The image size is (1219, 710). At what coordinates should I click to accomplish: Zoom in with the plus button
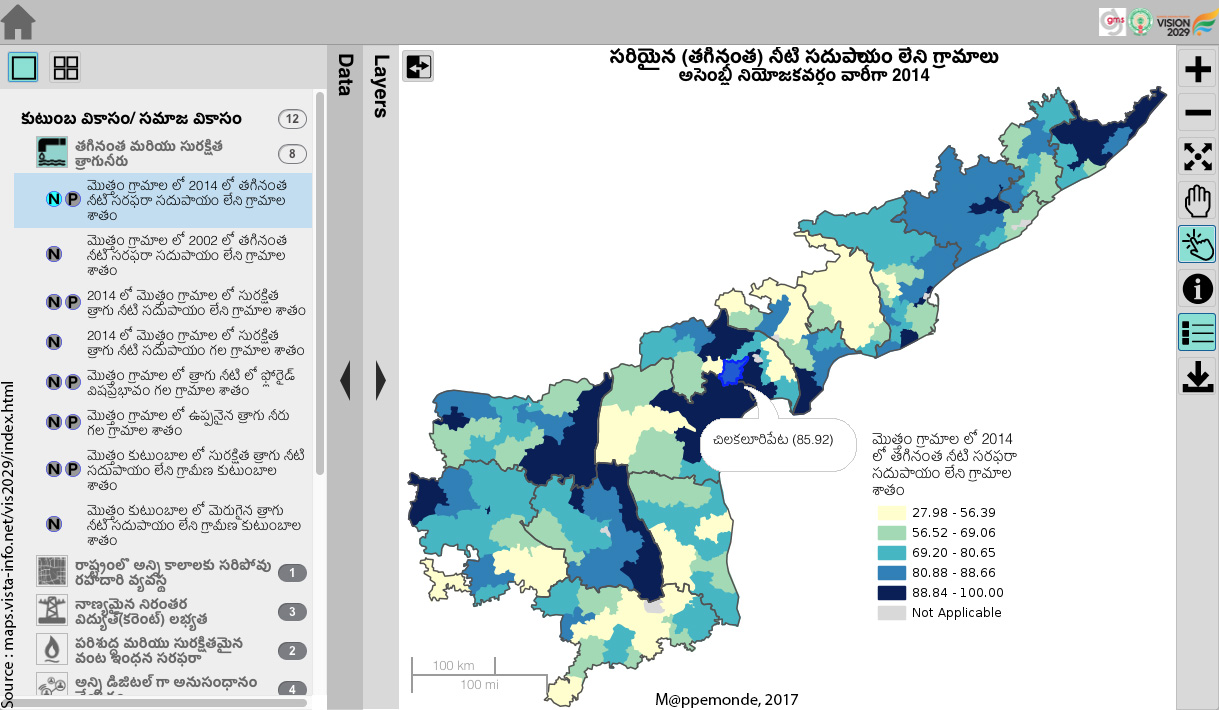click(1197, 69)
